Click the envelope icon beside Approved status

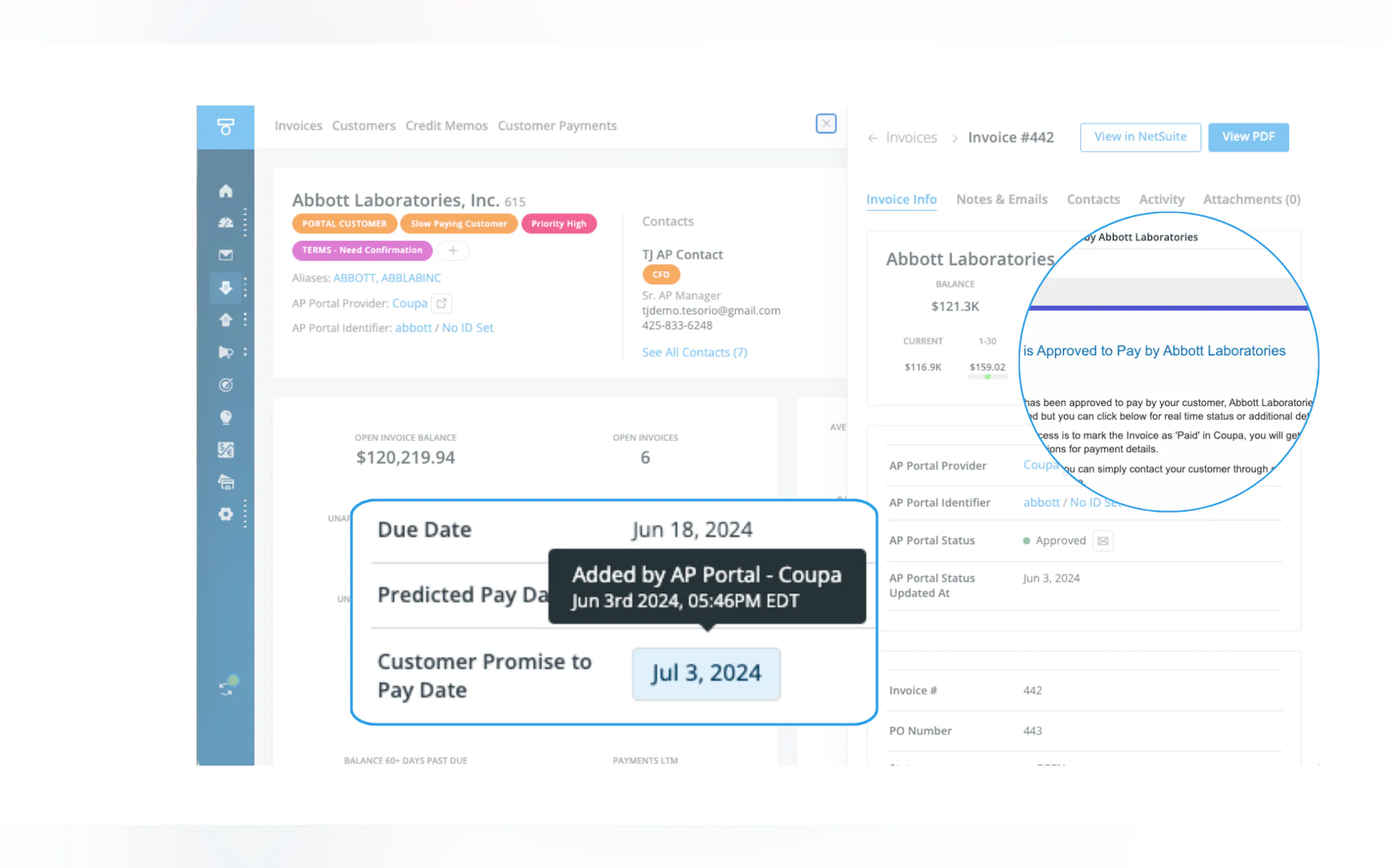point(1102,540)
